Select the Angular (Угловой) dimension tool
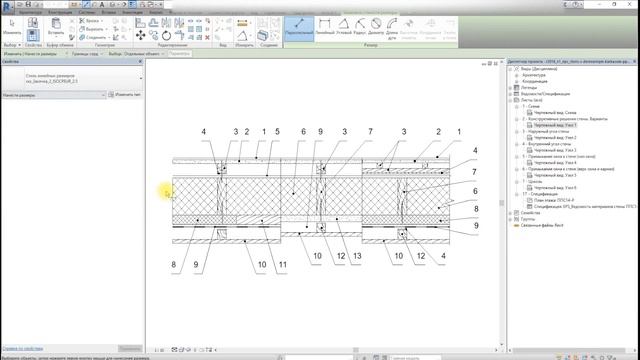640x360 pixels. 344,27
